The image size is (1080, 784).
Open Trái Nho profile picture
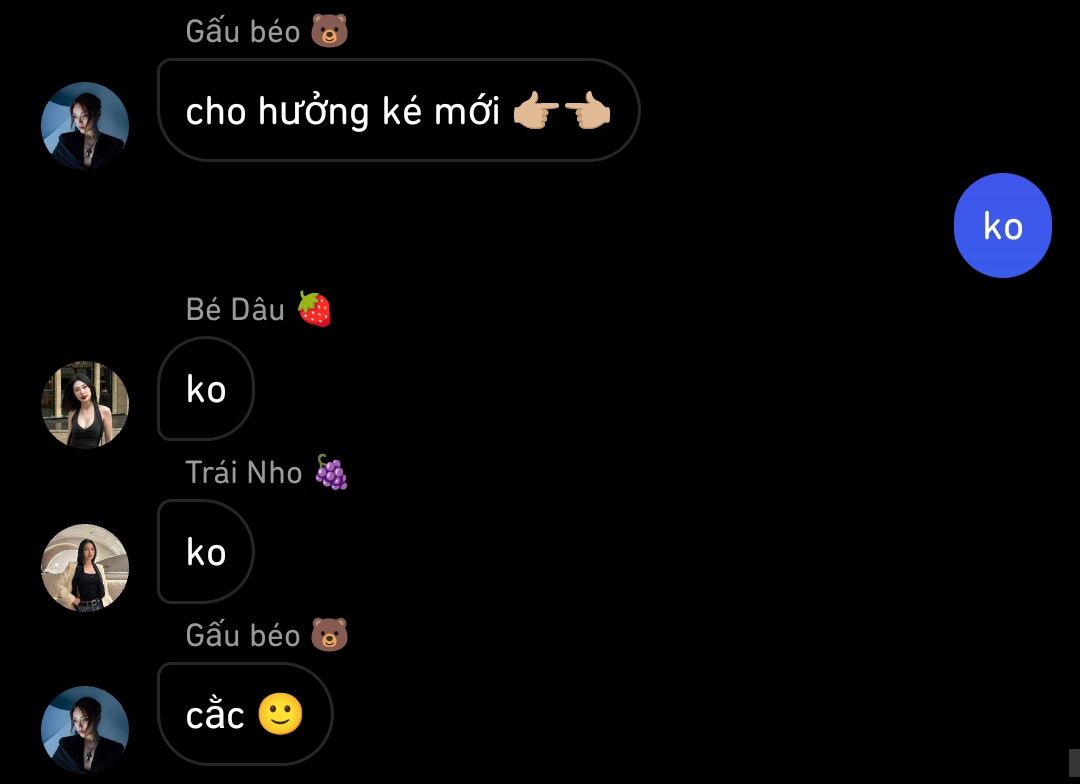[85, 568]
